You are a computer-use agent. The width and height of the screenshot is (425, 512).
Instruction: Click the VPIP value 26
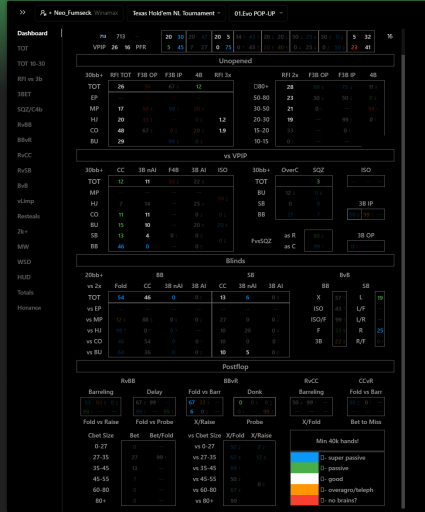tap(115, 47)
